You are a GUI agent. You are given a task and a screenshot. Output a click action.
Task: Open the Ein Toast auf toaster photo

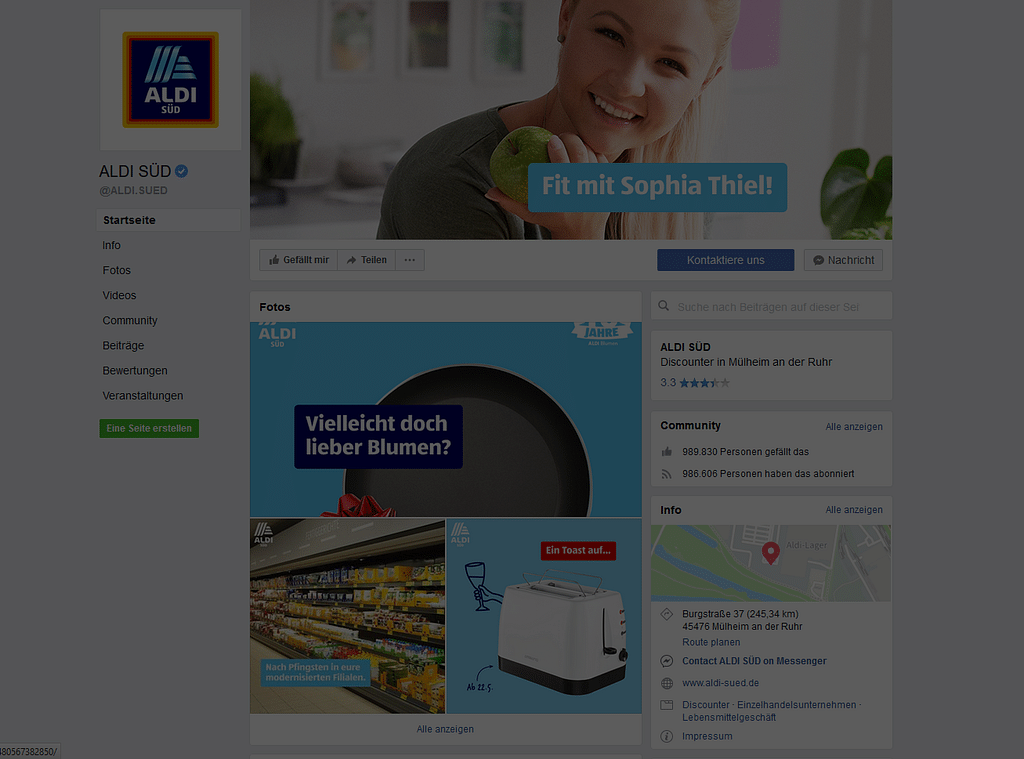[544, 616]
